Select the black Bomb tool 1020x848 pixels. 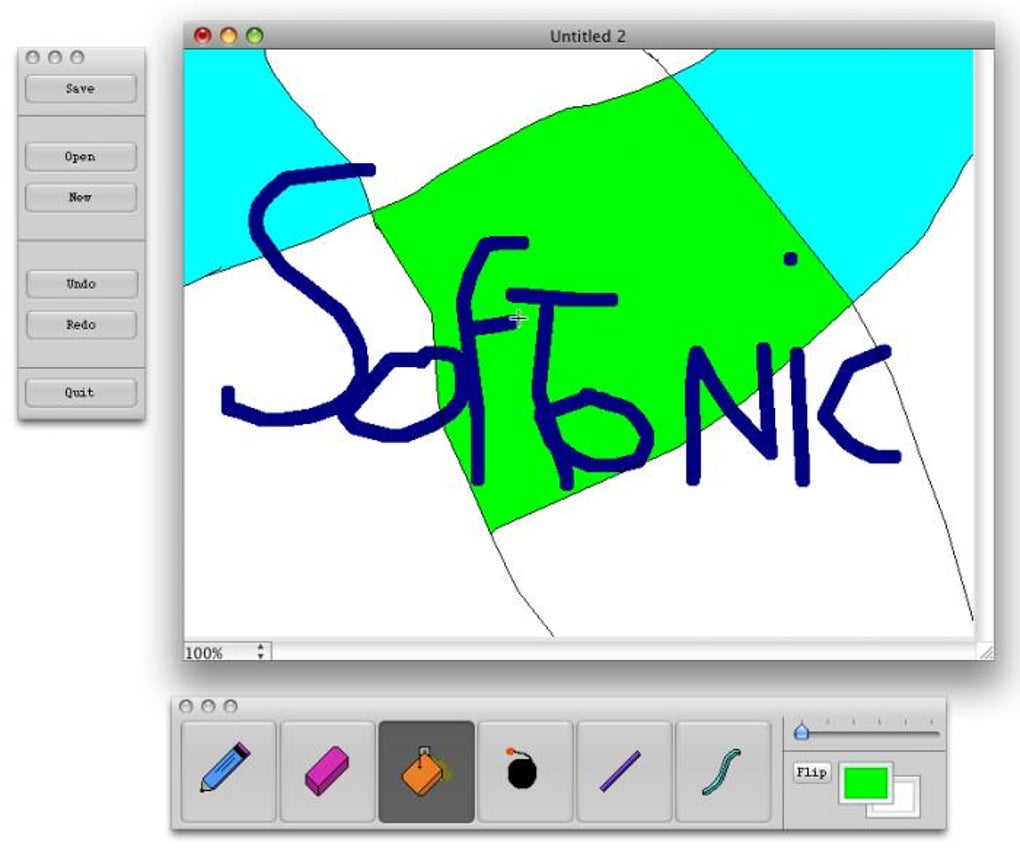[525, 771]
